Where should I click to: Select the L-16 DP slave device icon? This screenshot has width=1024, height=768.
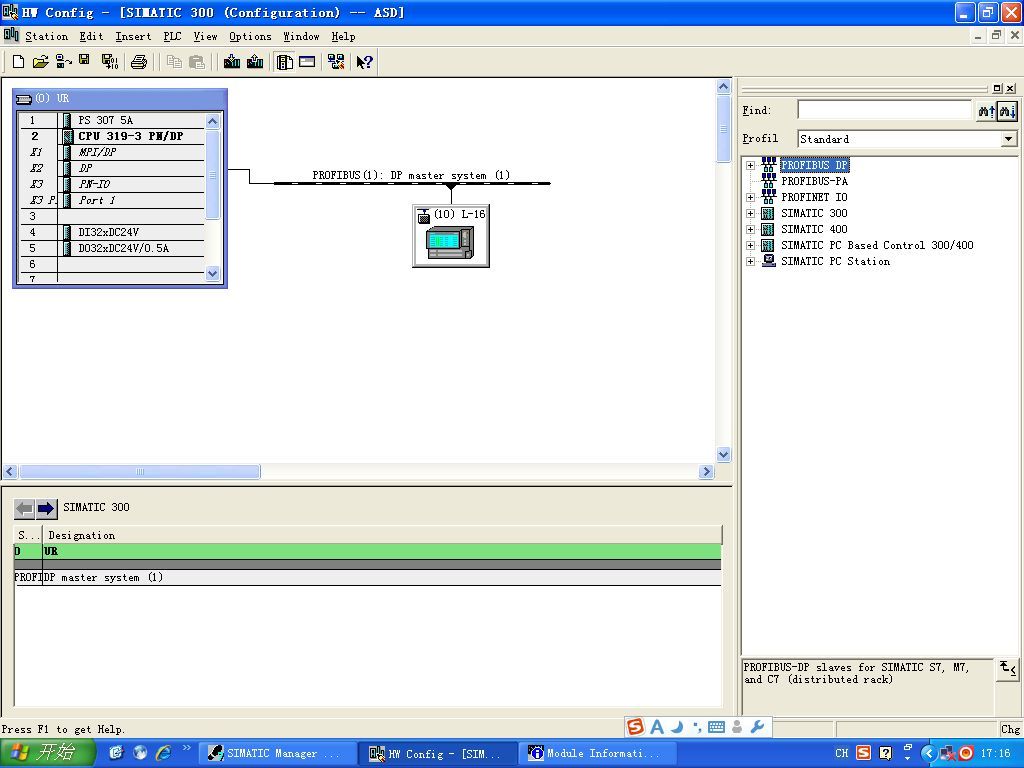[451, 236]
